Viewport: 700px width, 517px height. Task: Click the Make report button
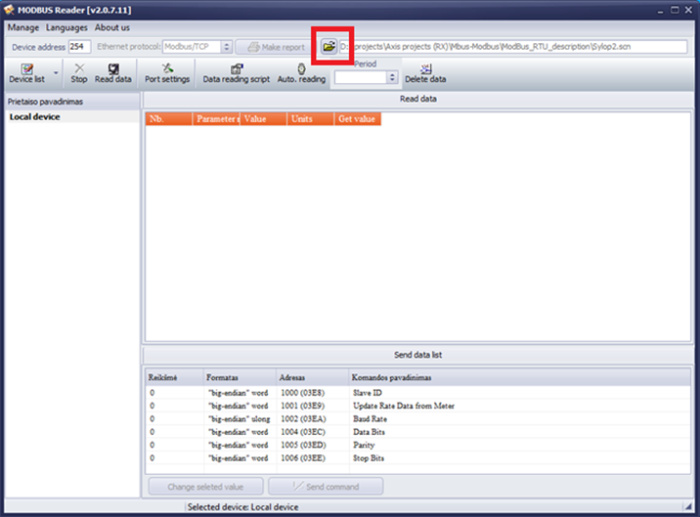pos(274,47)
